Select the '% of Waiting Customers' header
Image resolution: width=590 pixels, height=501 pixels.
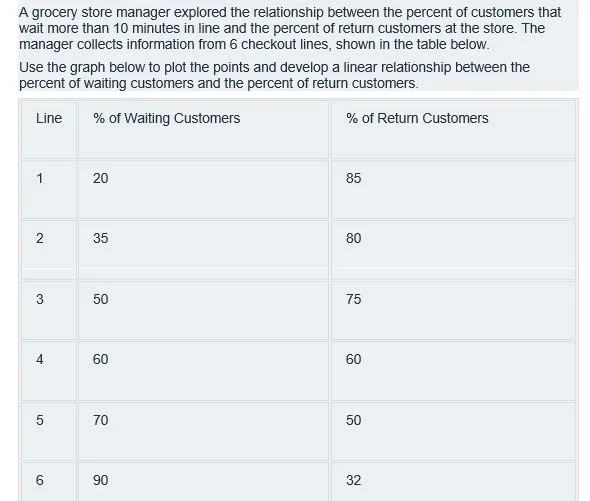coord(166,118)
